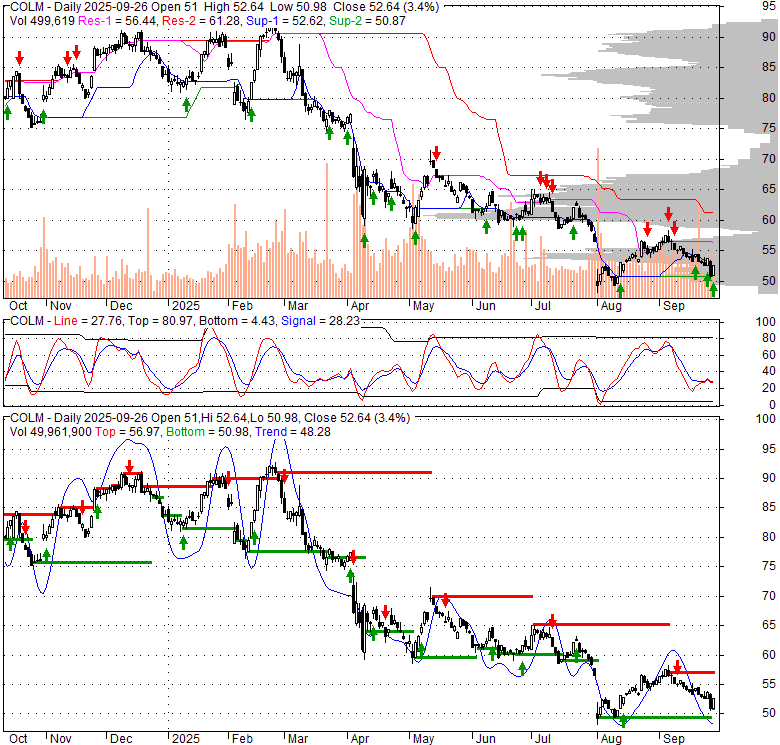This screenshot has height=745, width=780.
Task: Click 'Sep' on the lower trend chart axis
Action: click(x=674, y=739)
